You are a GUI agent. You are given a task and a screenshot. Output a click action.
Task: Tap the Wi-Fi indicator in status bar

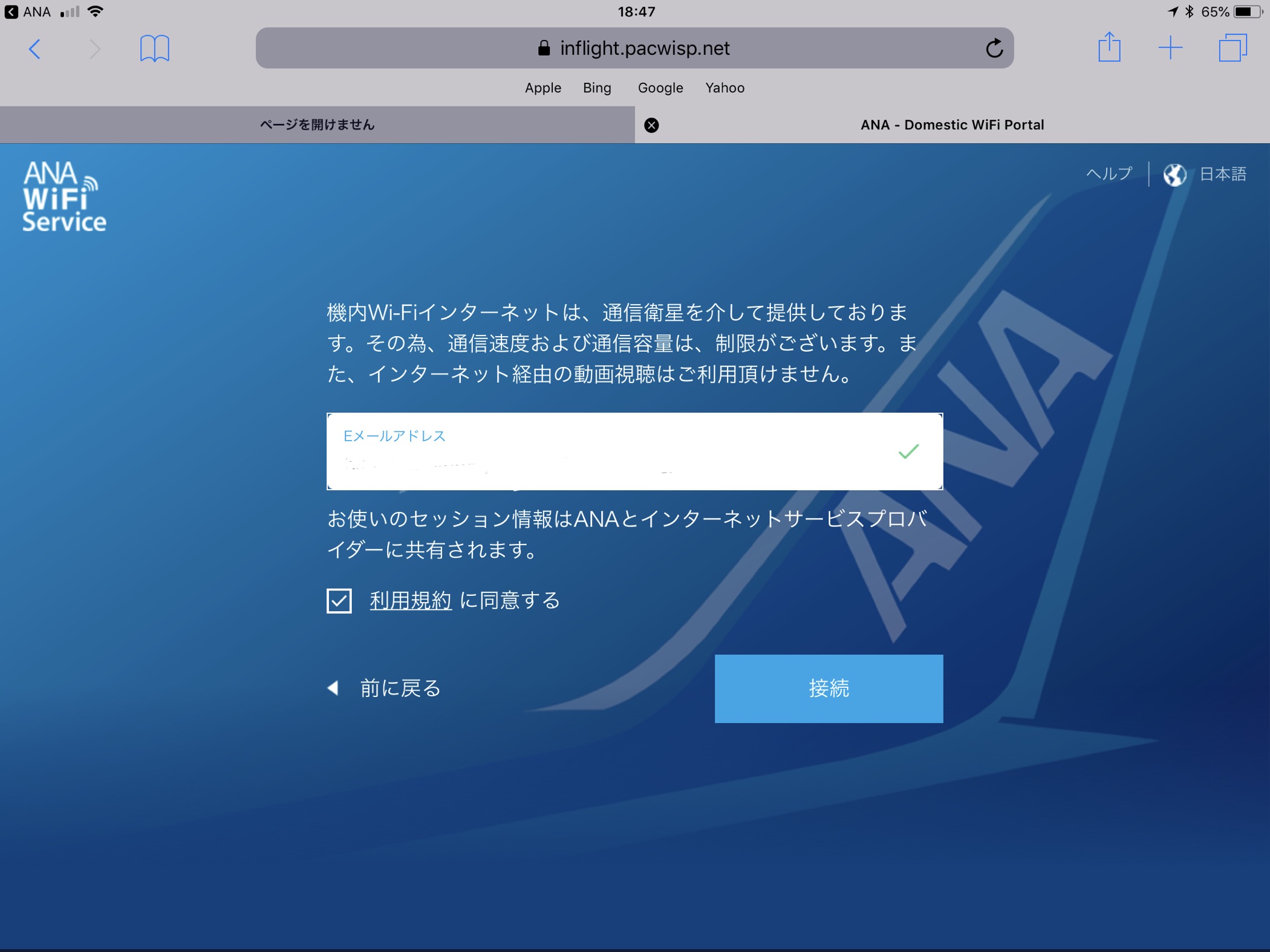point(95,11)
